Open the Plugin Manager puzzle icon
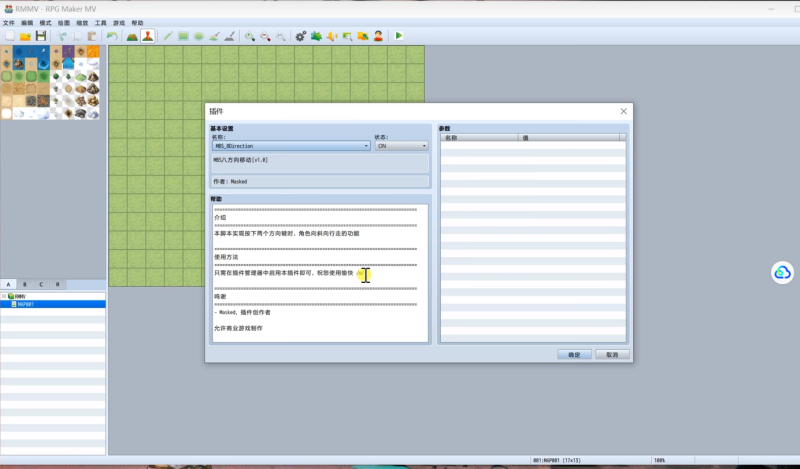This screenshot has height=469, width=800. [316, 36]
